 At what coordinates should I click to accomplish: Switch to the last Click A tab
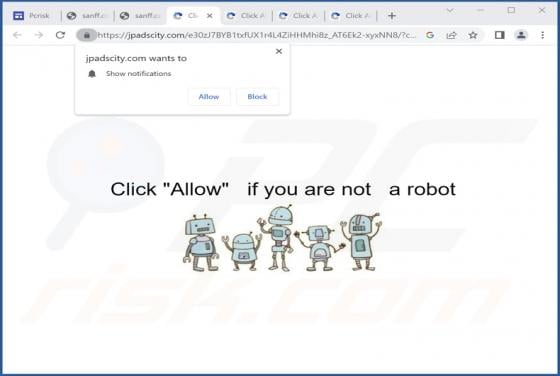coord(351,16)
